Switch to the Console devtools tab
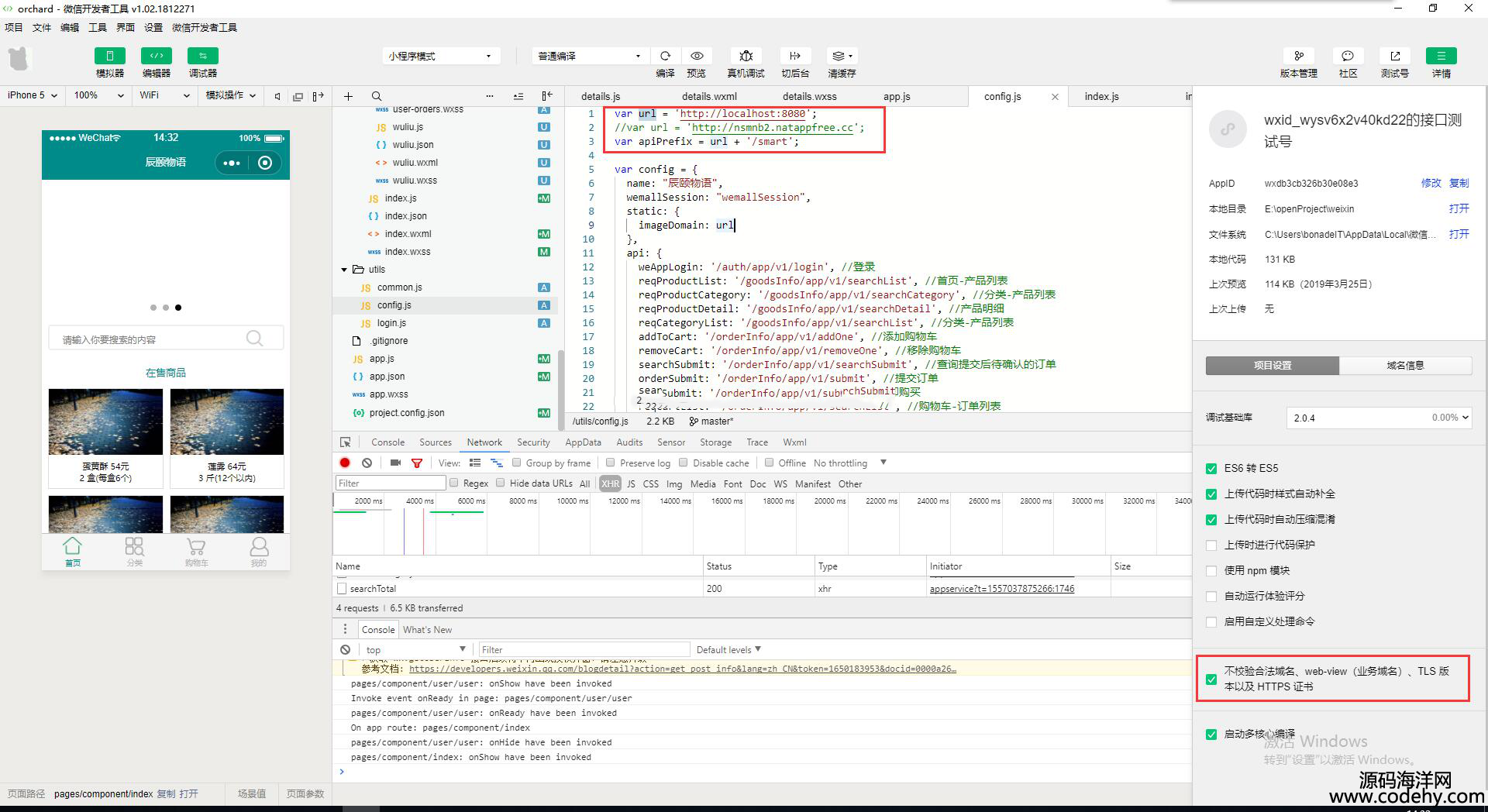1488x812 pixels. tap(387, 442)
